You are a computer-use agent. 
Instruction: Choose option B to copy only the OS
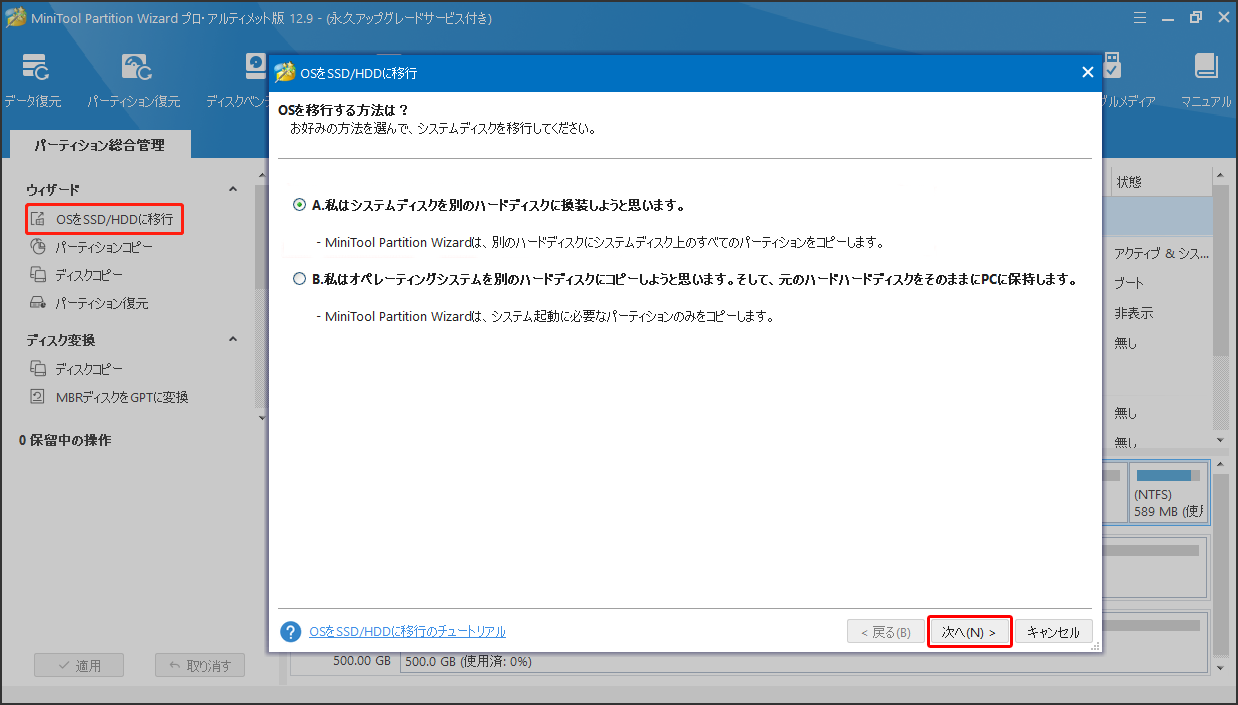[x=298, y=278]
